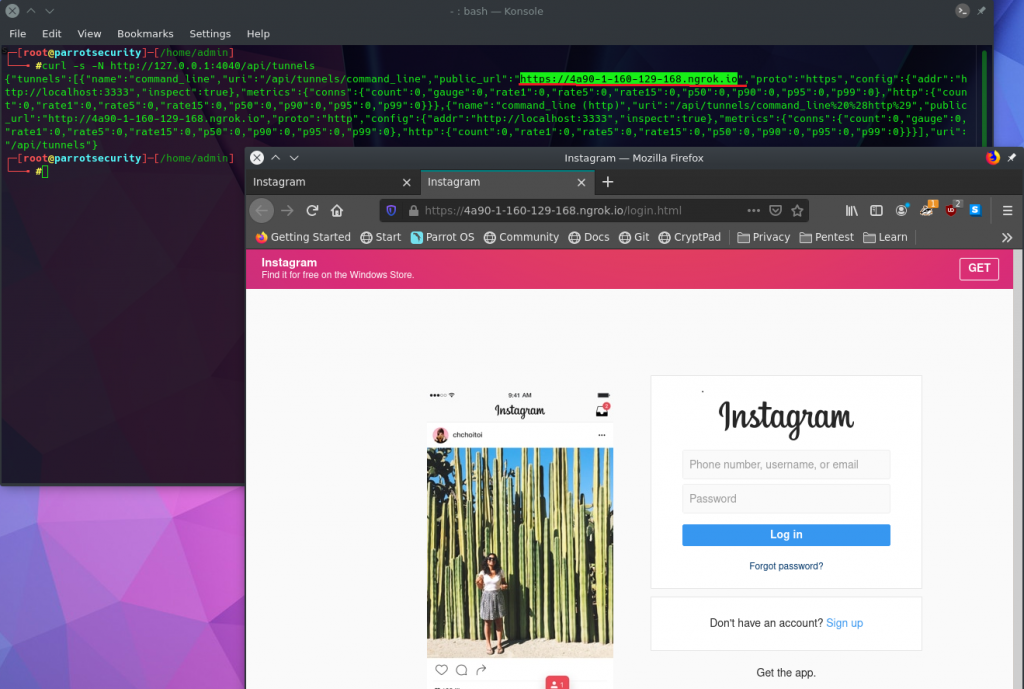Show more bookmarks with the double chevron
This screenshot has width=1024, height=689.
[x=1007, y=238]
